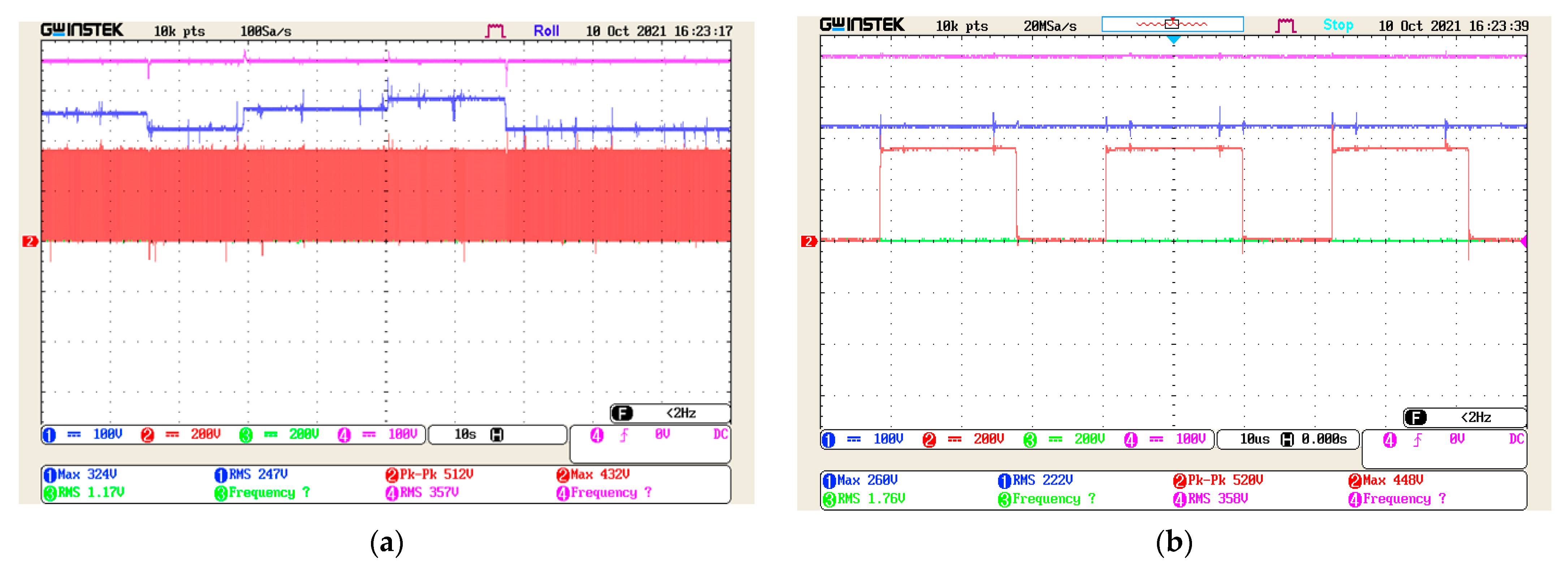Click the black F frequency icon in panel (a)

[622, 413]
